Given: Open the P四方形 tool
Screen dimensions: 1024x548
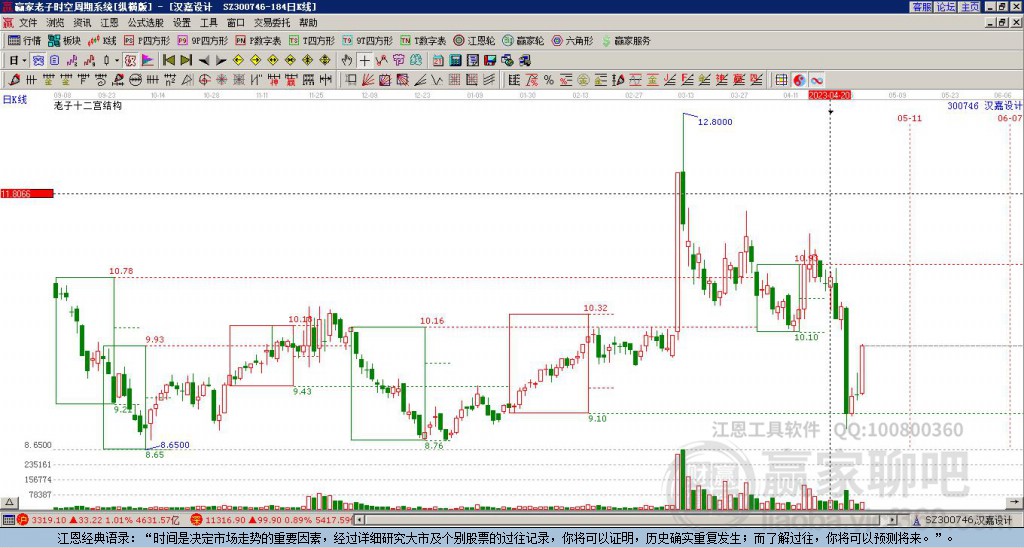Looking at the screenshot, I should pyautogui.click(x=147, y=40).
